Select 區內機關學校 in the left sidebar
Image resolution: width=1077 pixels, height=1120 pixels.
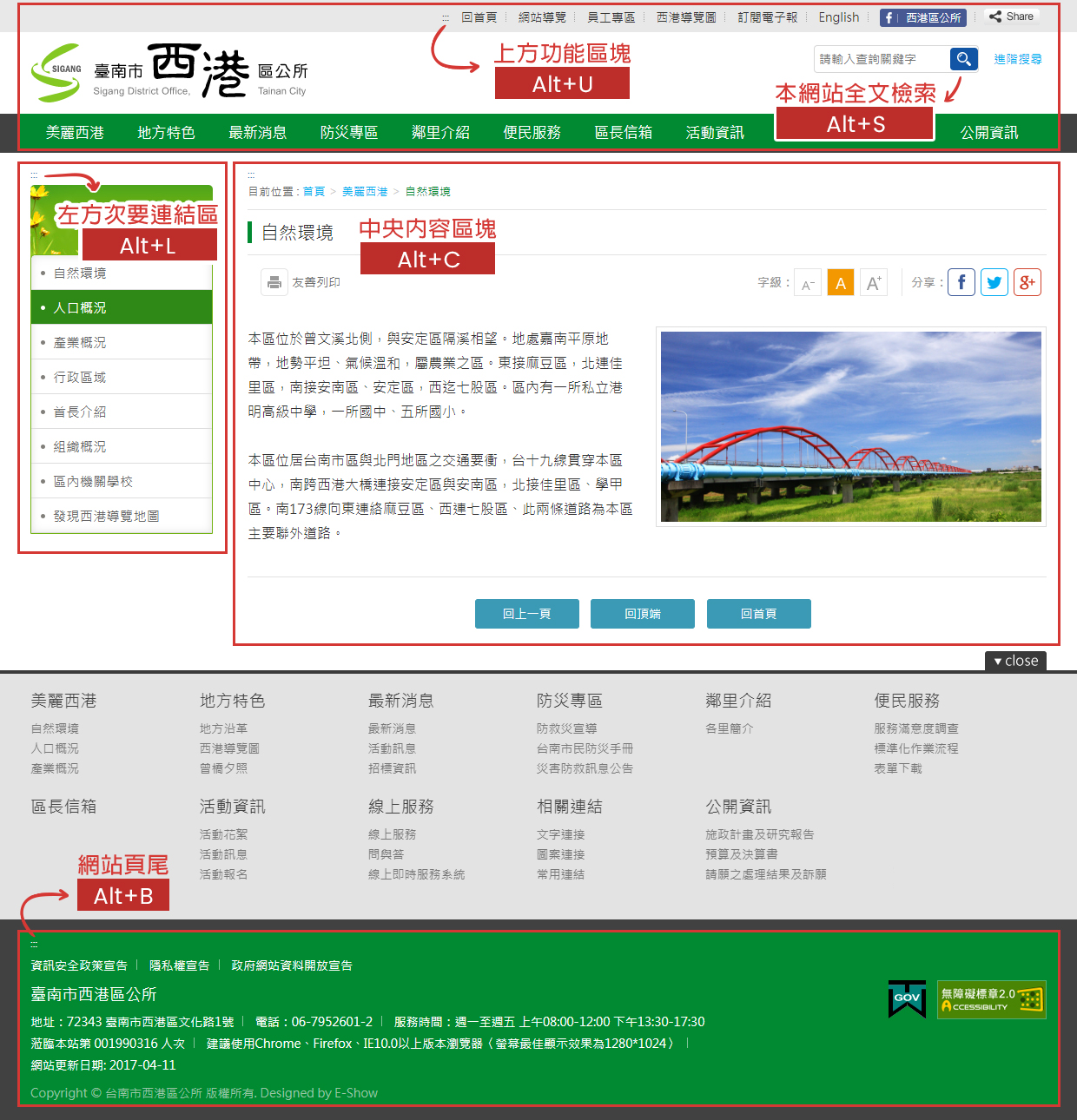(122, 481)
